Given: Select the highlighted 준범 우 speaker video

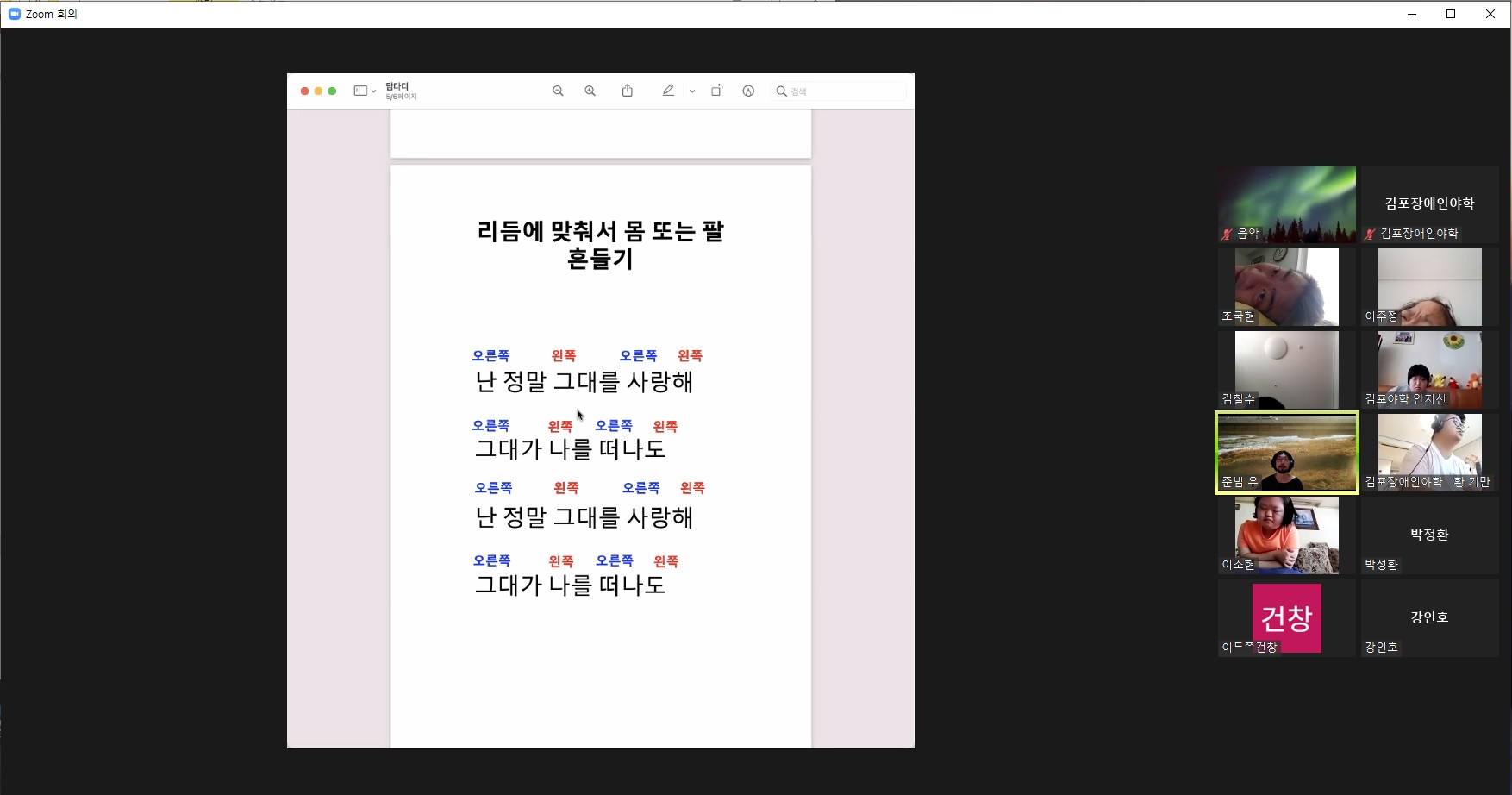Looking at the screenshot, I should pos(1287,453).
